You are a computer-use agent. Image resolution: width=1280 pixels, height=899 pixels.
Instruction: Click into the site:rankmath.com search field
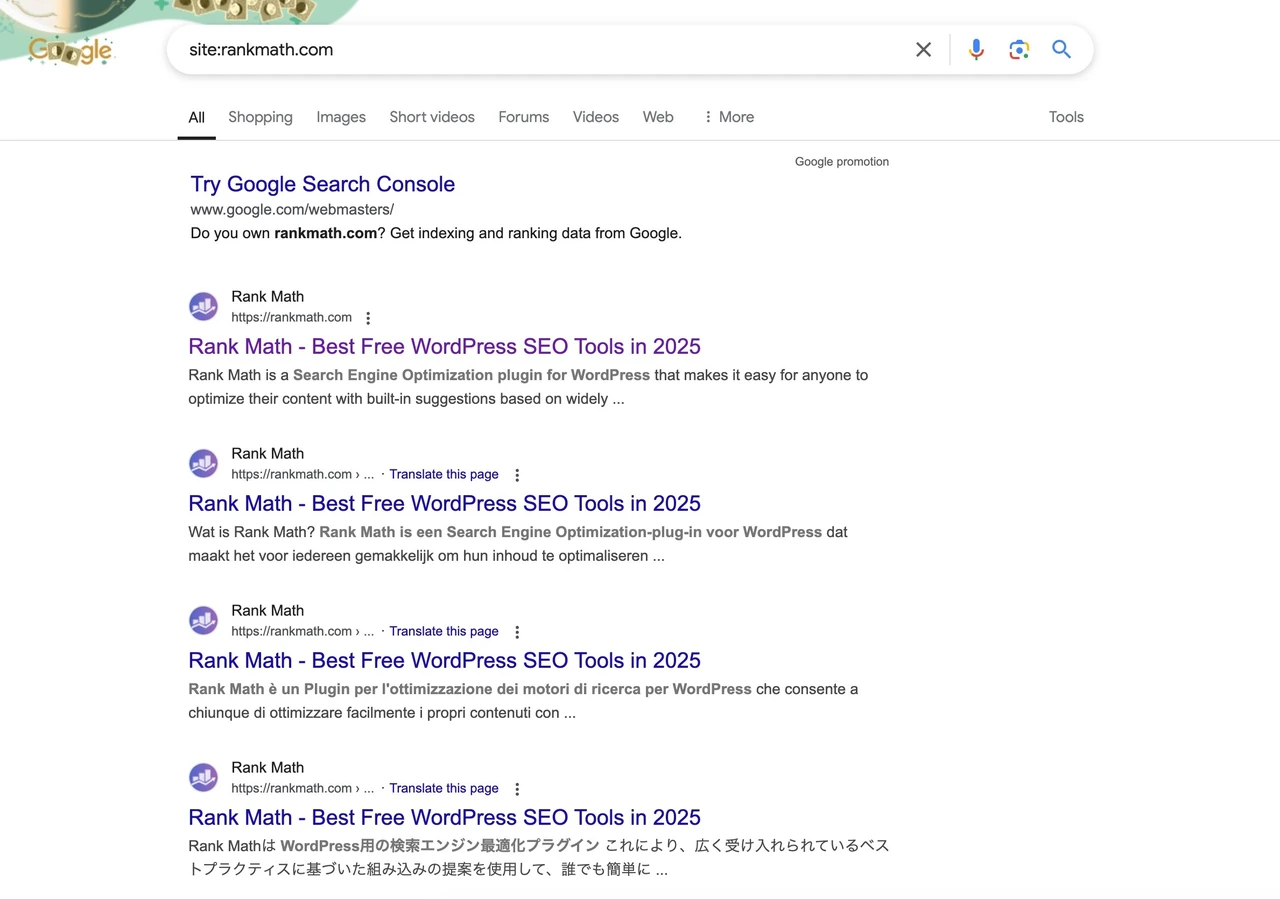pyautogui.click(x=540, y=50)
